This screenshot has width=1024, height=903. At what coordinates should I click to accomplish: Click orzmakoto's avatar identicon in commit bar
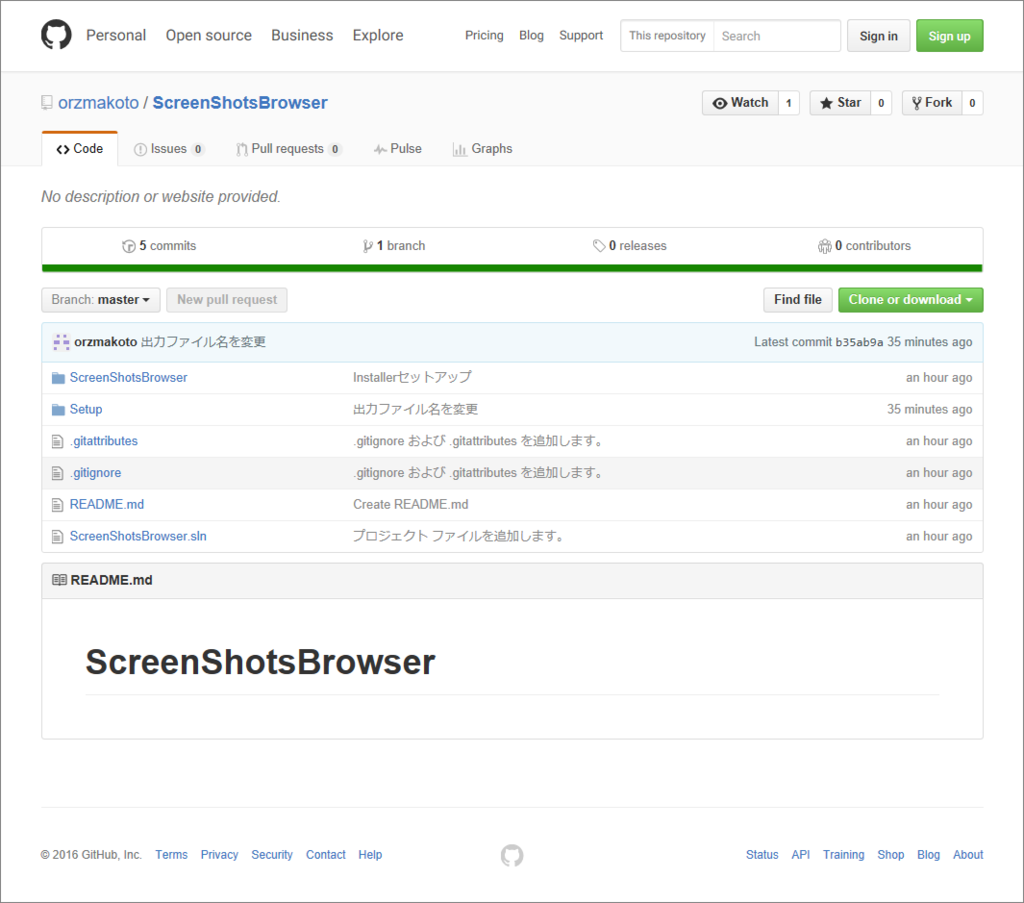61,342
